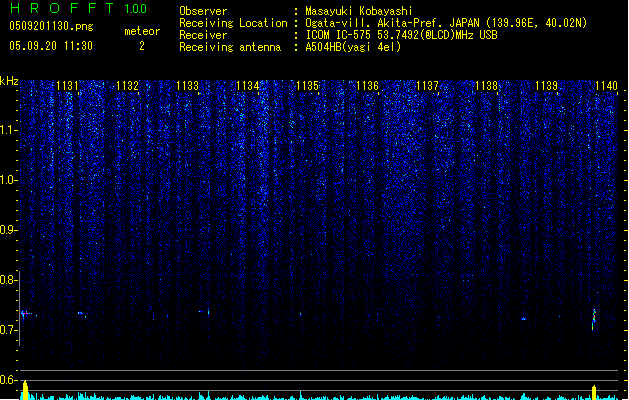Click the small echo just after 1131
629x400 pixels.
(x=81, y=313)
